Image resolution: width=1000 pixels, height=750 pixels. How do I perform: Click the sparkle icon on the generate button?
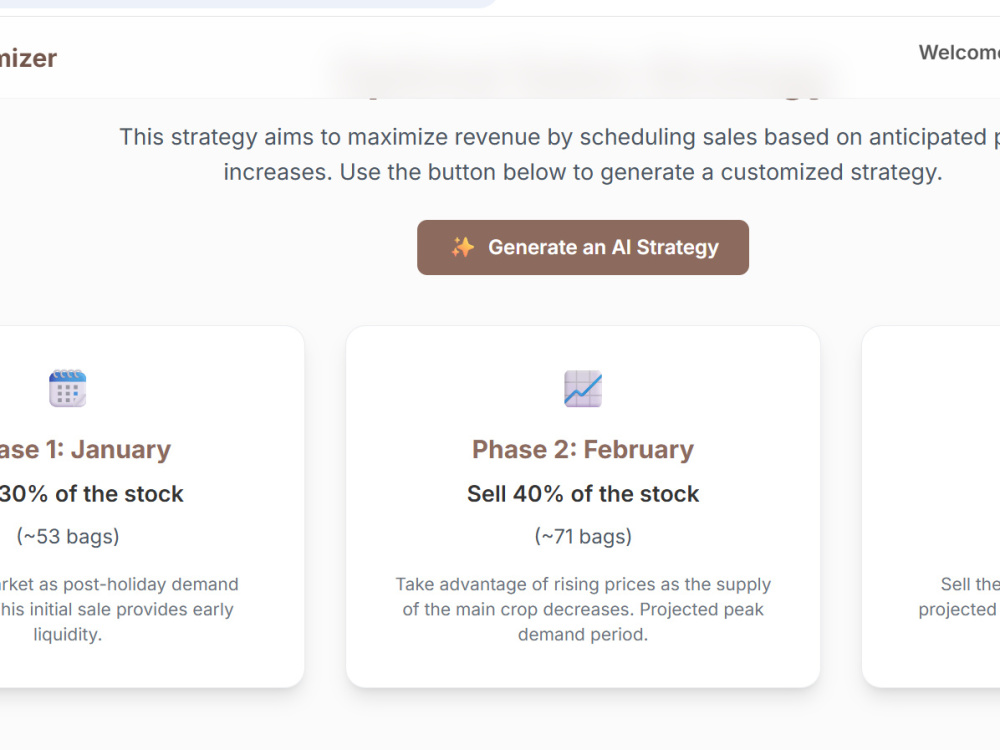[x=463, y=247]
